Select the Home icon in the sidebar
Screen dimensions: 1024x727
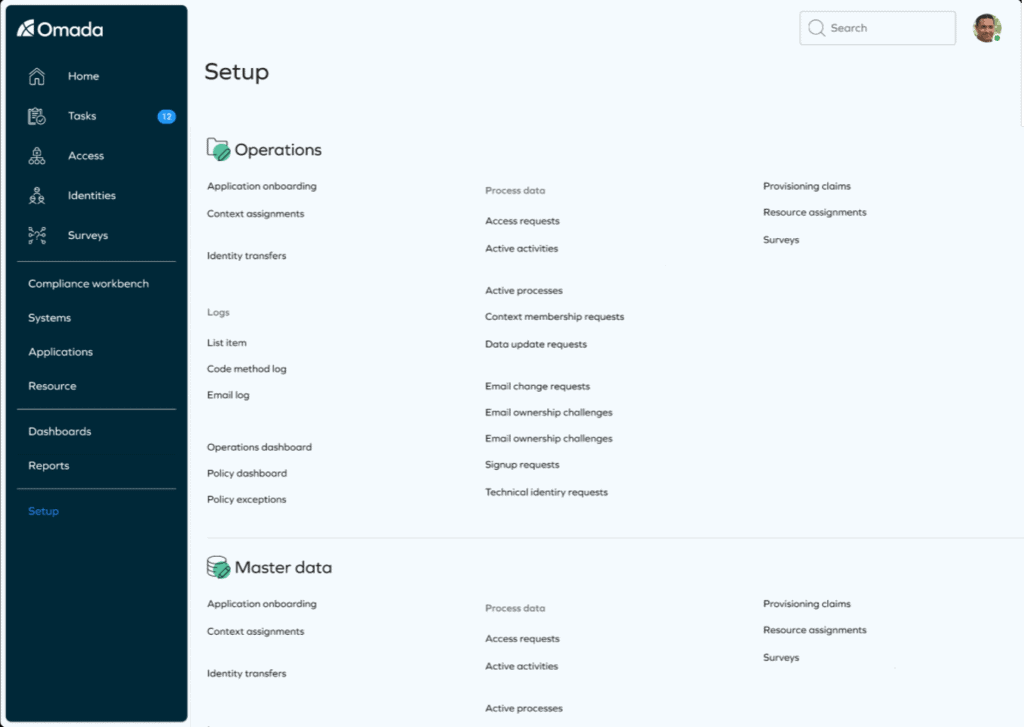tap(38, 75)
